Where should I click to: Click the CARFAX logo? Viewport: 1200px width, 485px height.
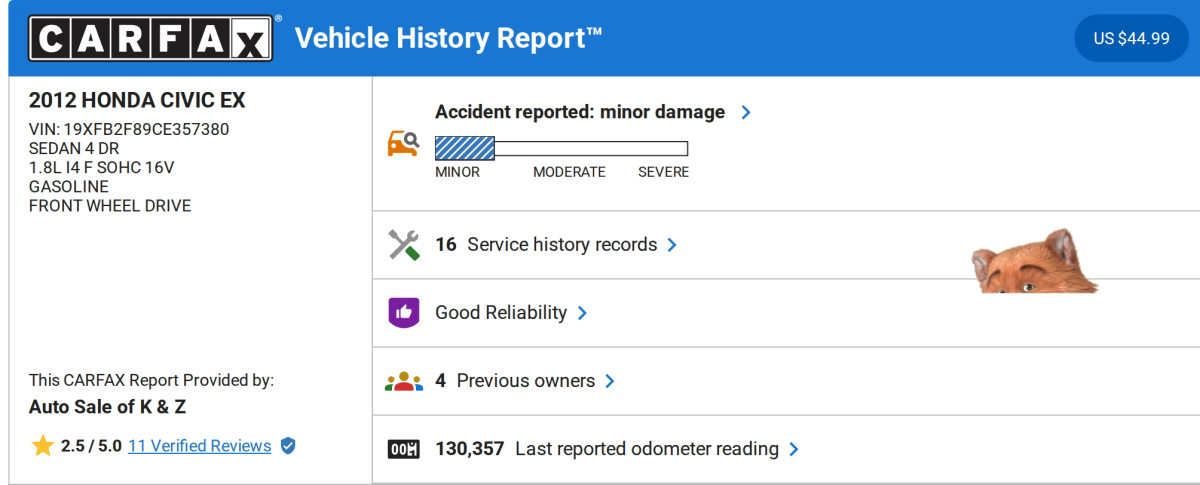coord(151,39)
